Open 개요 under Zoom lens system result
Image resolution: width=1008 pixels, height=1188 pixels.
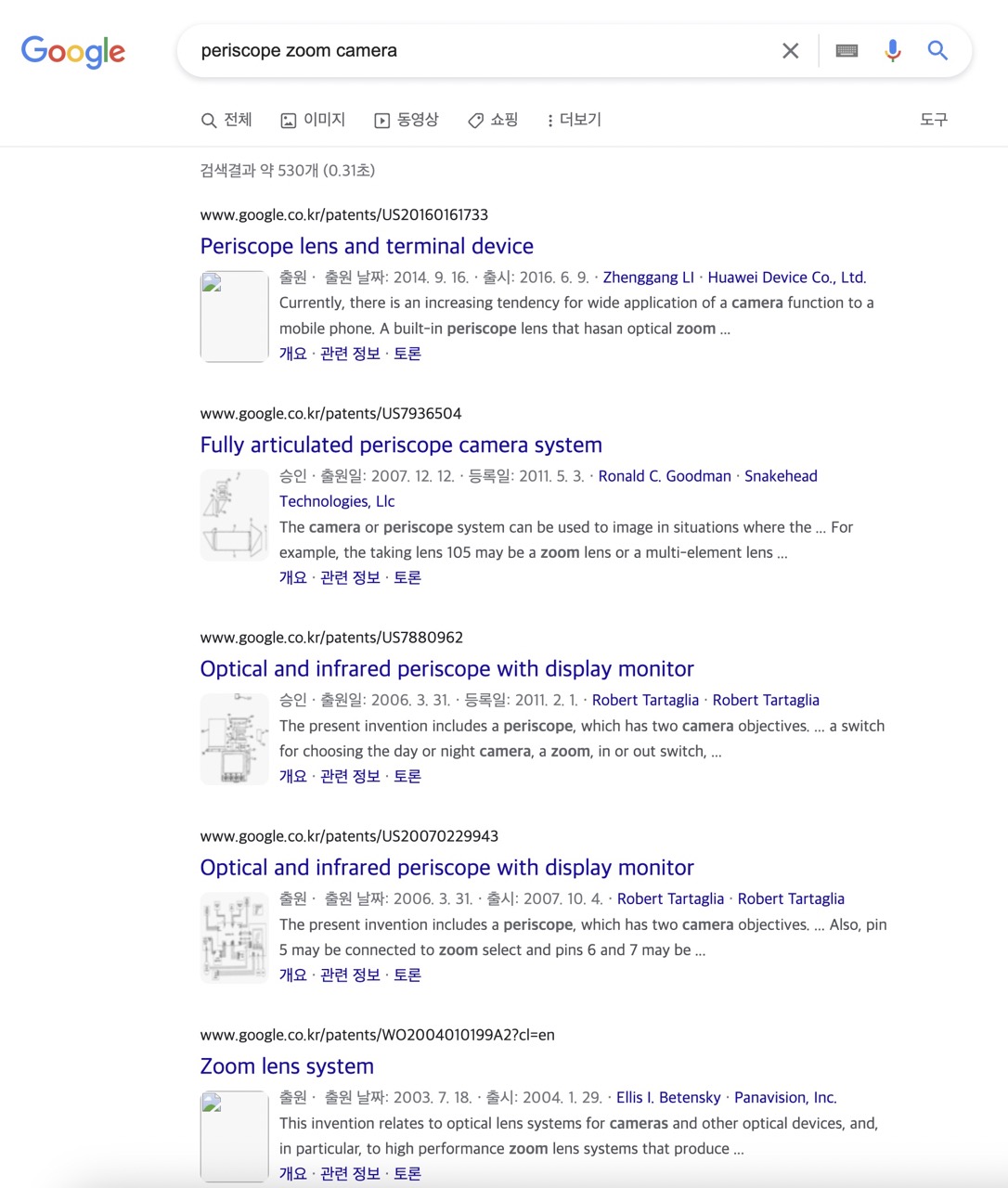click(x=293, y=1173)
